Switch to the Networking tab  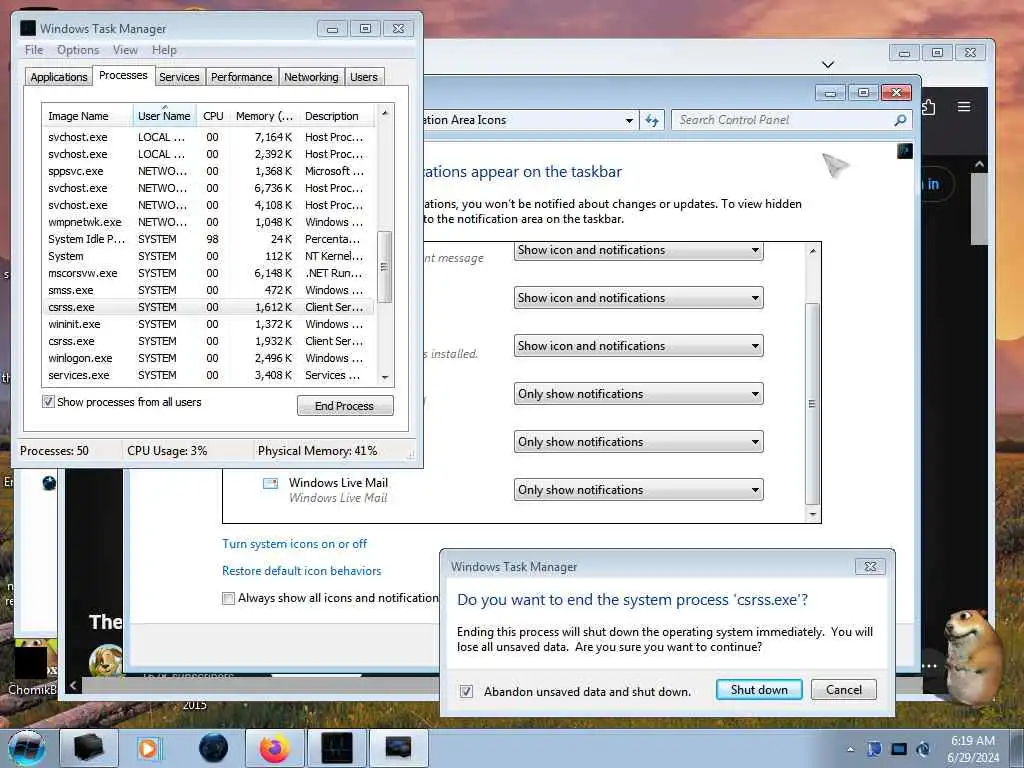[x=311, y=77]
